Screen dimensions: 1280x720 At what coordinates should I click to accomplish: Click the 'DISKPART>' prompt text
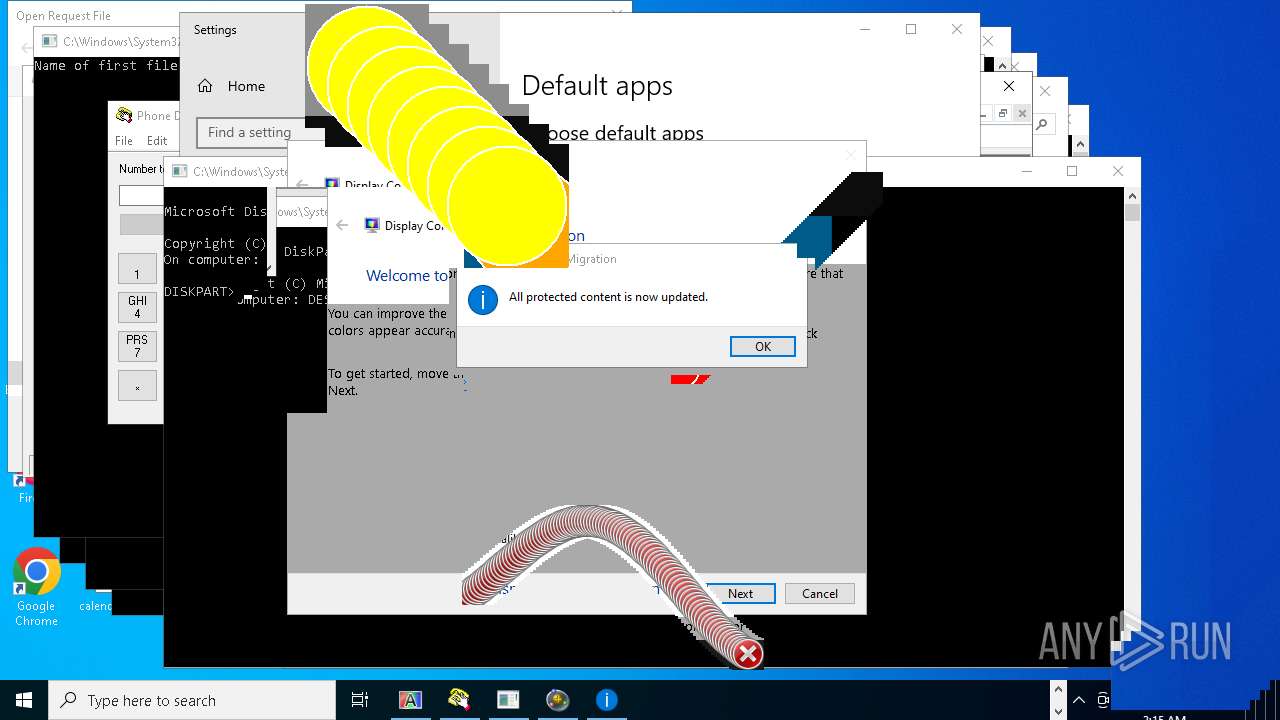tap(200, 291)
